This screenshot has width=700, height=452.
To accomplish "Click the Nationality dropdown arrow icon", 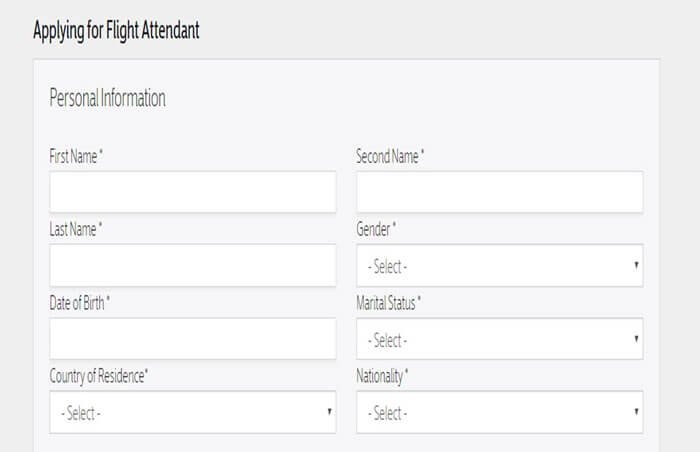I will coord(636,412).
